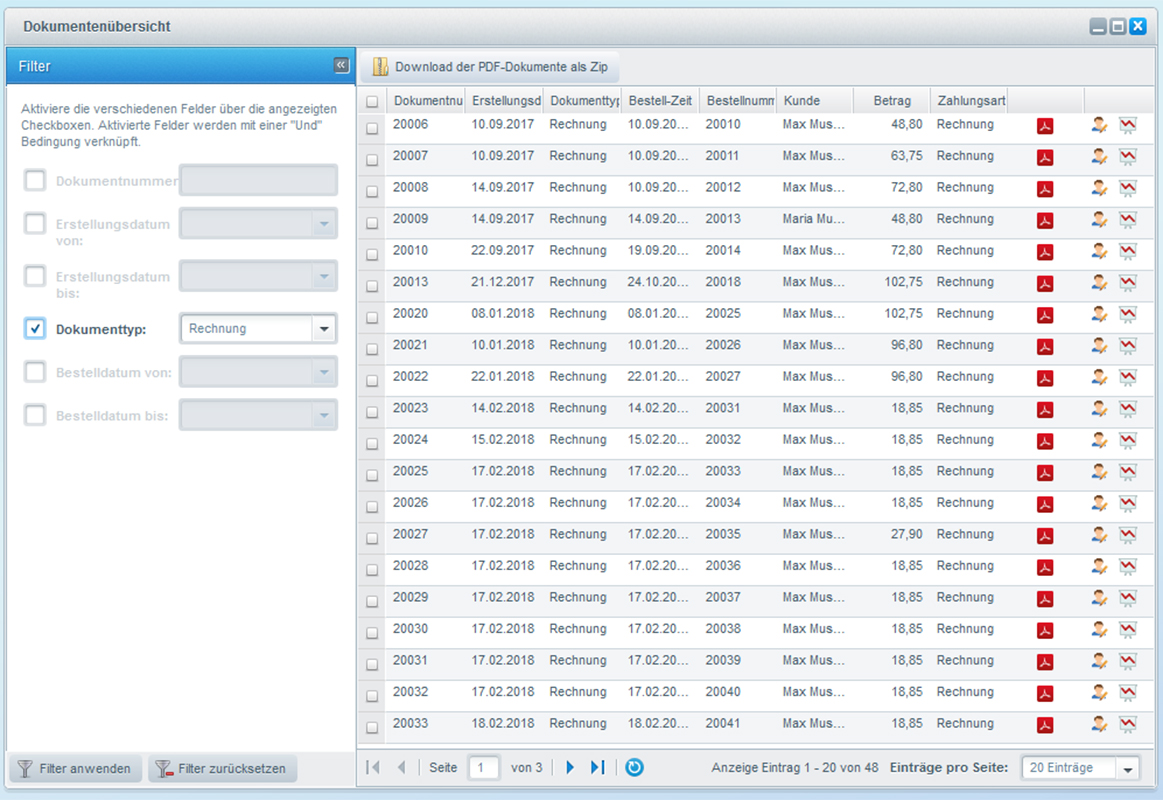Sort by Dokumentnummer column header
This screenshot has height=800, width=1163.
click(x=425, y=100)
